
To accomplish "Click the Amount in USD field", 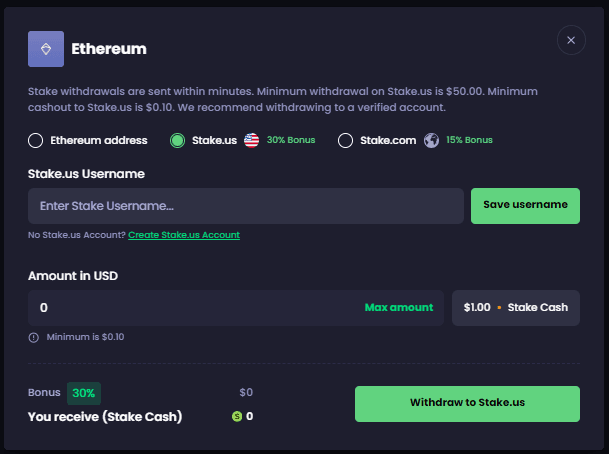I will pyautogui.click(x=190, y=308).
